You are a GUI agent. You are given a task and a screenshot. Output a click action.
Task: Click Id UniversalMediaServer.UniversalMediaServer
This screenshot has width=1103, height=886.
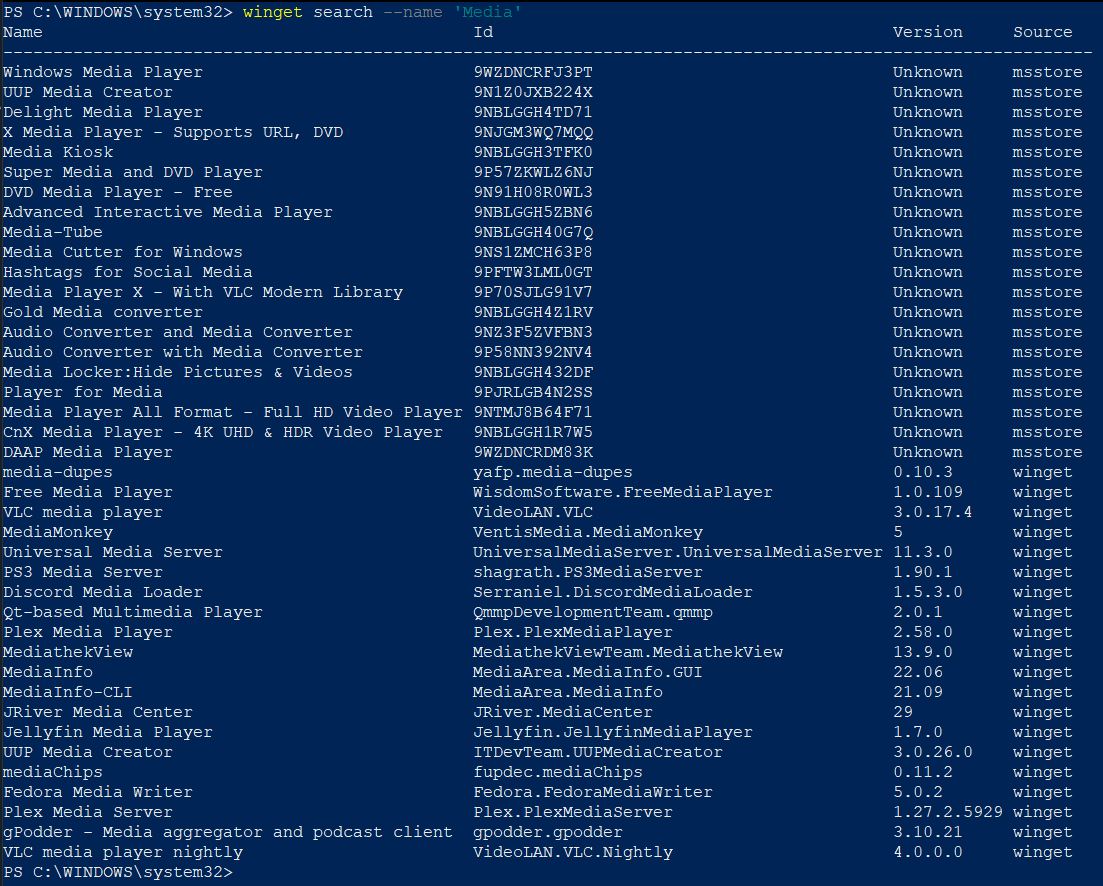pos(677,553)
